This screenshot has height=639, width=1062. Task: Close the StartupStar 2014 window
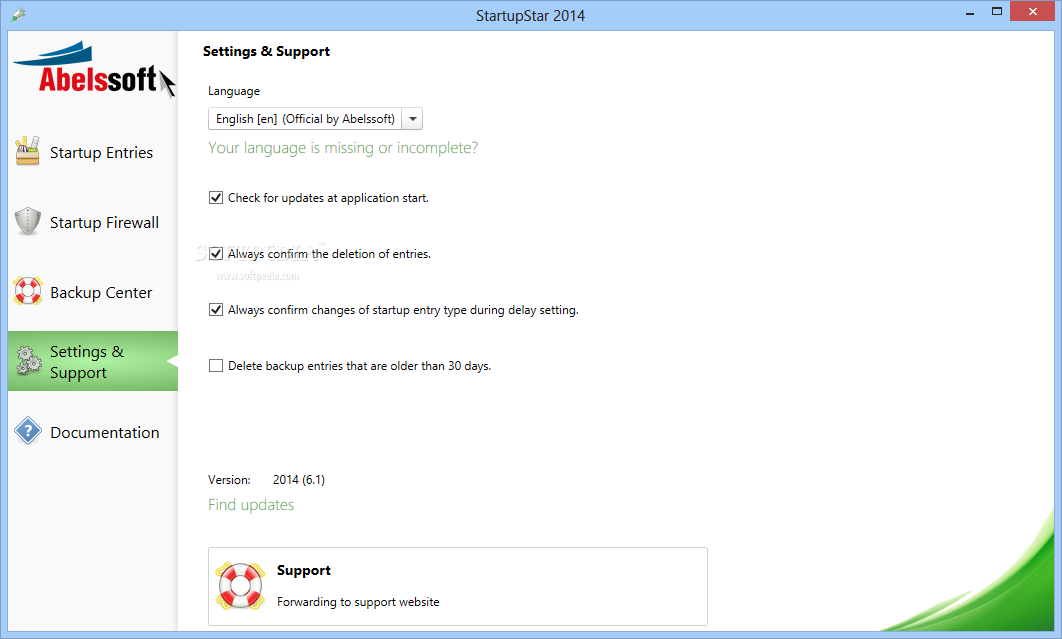click(x=1033, y=12)
